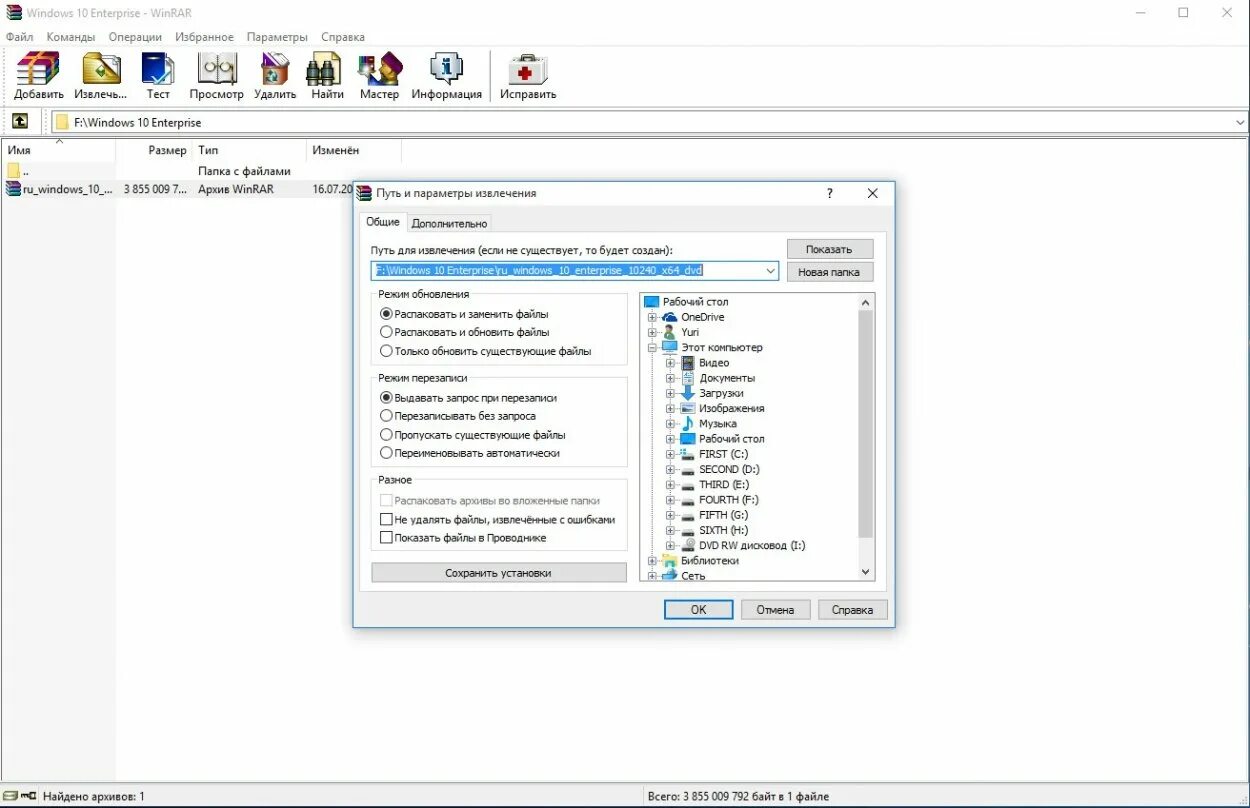Click the Отмена button

click(x=775, y=609)
